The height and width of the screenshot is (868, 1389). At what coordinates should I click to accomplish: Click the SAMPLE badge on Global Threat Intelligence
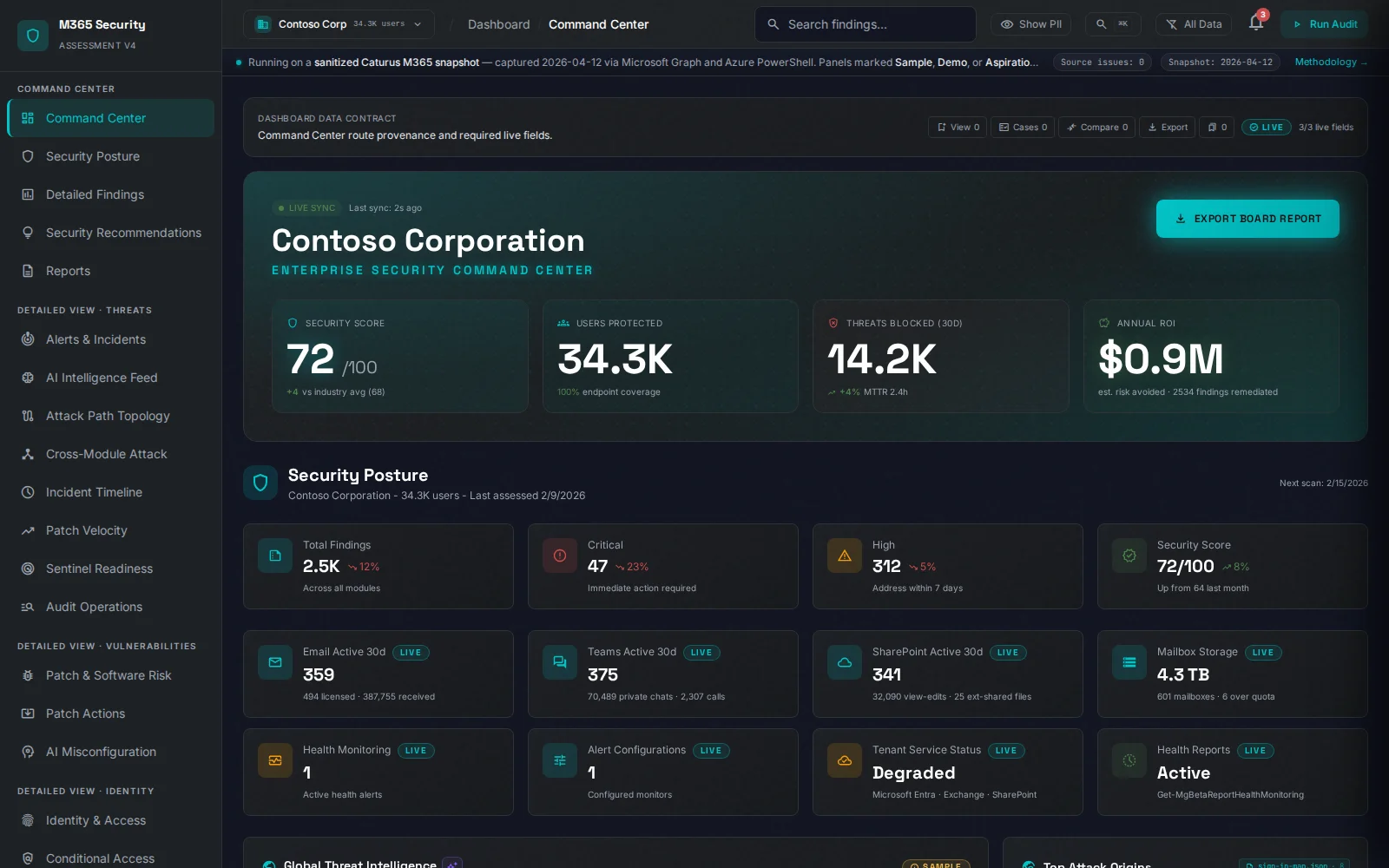(x=936, y=865)
